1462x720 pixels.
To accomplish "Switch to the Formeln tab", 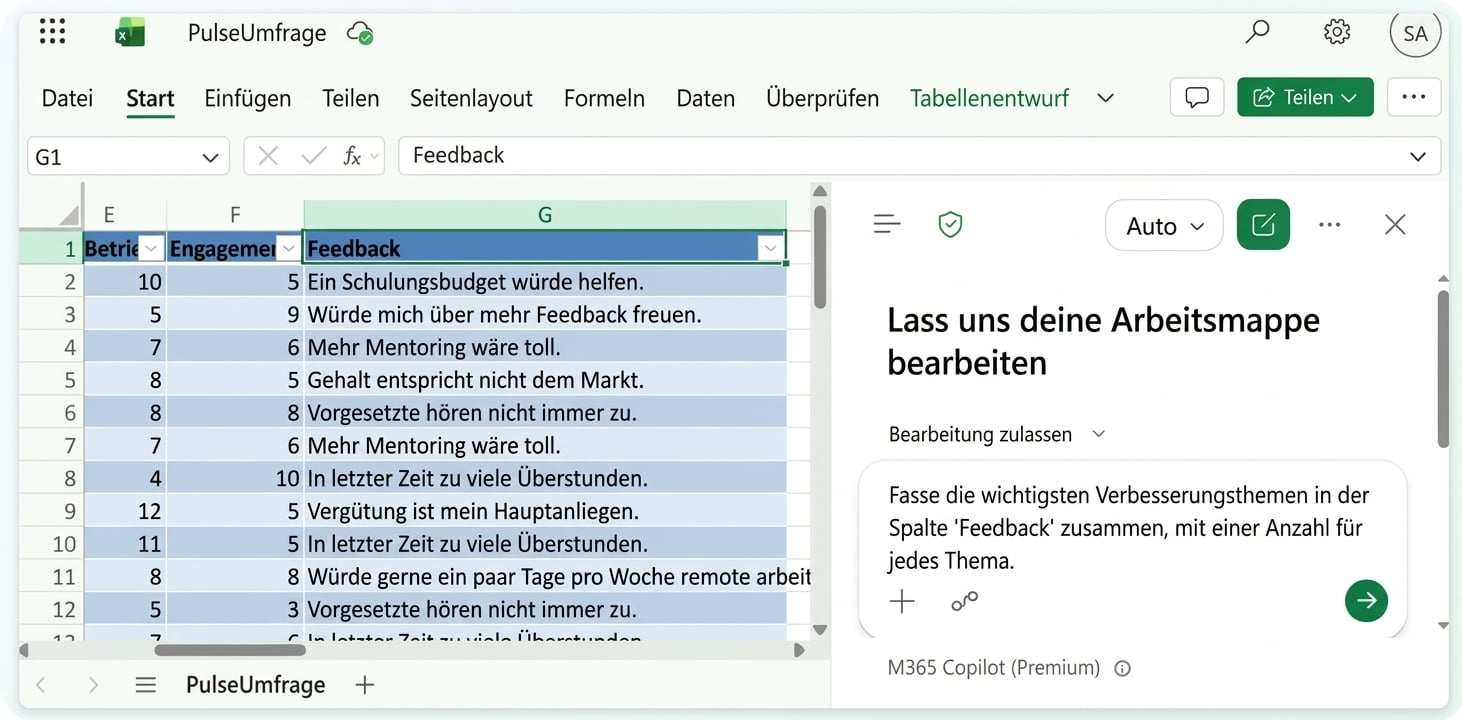I will pyautogui.click(x=604, y=98).
